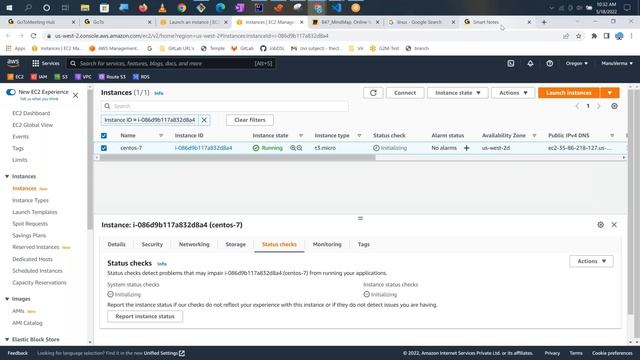Click the main page vertical scrollbar
Screen dimensions: 640x360
(631, 202)
